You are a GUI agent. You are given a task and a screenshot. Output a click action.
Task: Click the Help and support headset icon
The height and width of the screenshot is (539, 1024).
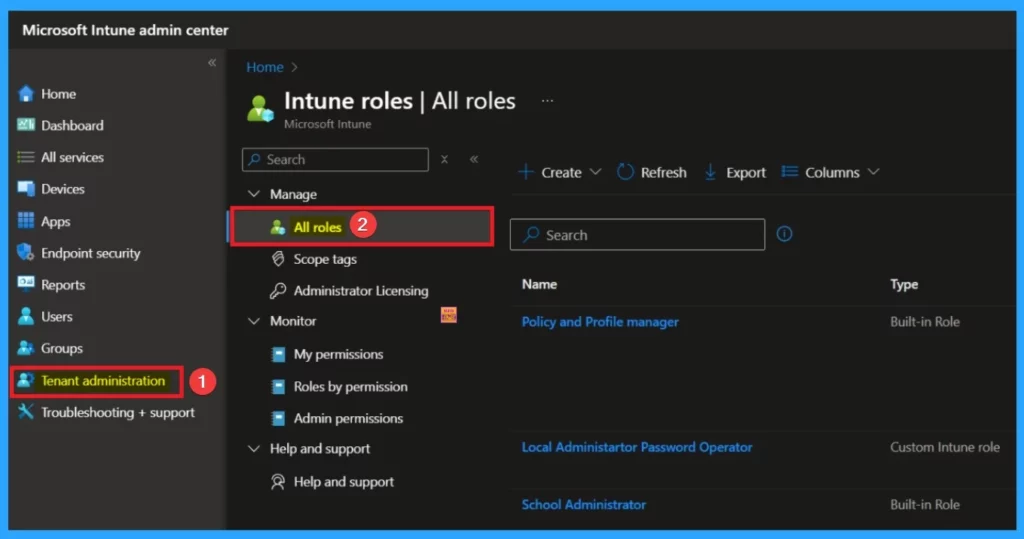point(278,482)
